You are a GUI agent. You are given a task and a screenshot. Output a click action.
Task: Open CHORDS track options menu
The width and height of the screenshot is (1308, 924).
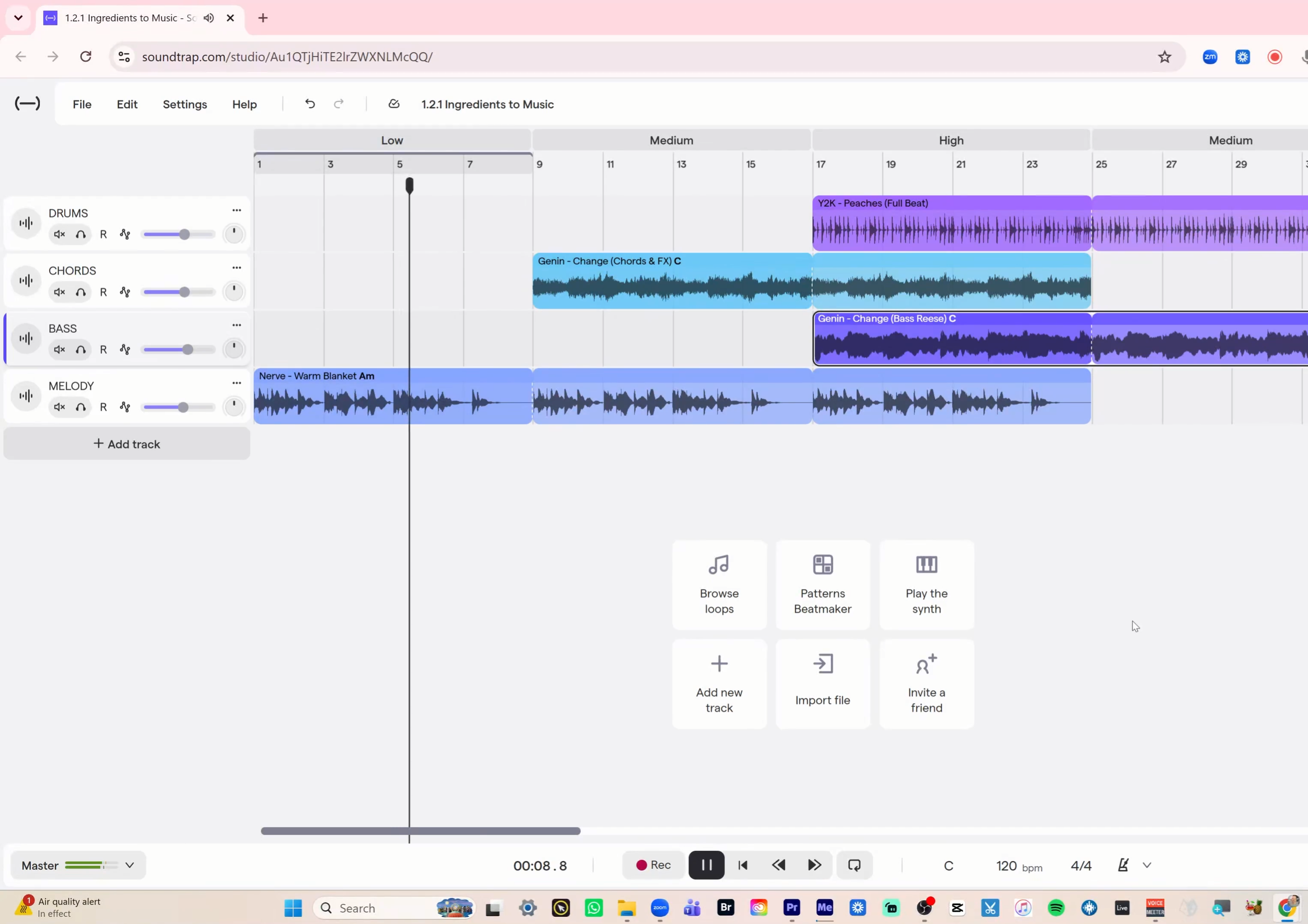click(236, 268)
